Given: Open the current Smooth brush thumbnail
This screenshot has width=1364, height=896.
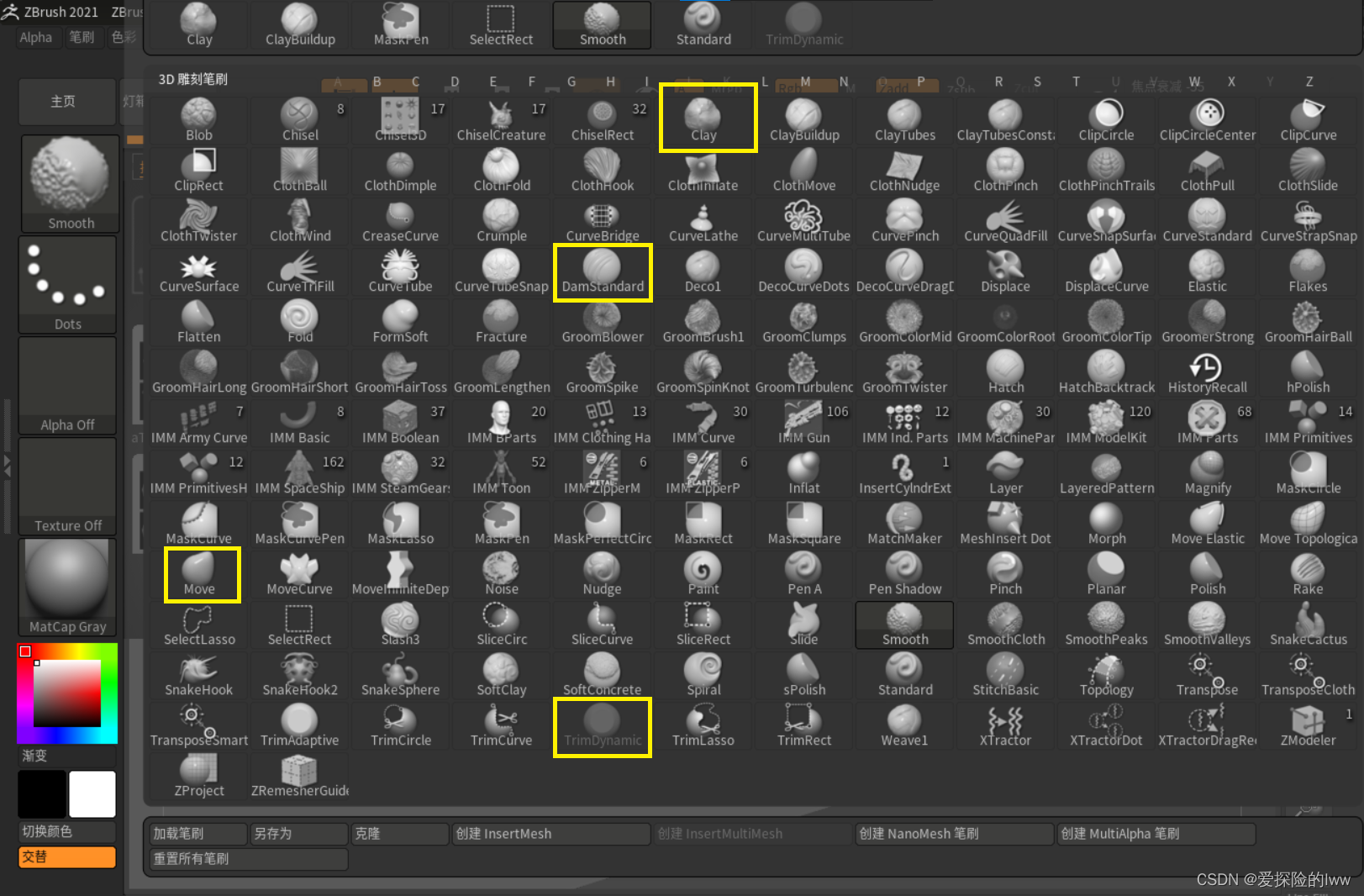Looking at the screenshot, I should pos(70,183).
